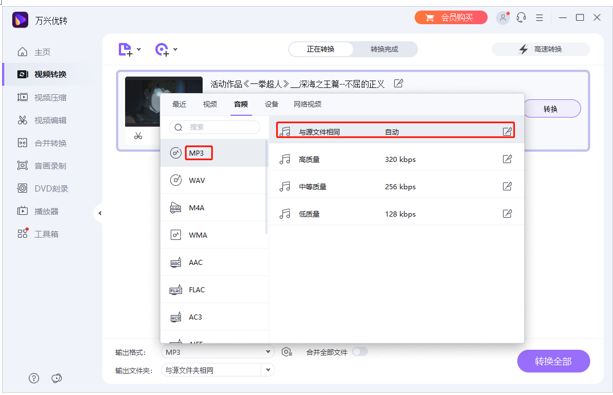This screenshot has height=395, width=613.
Task: Click the 转换全部 button
Action: point(553,361)
